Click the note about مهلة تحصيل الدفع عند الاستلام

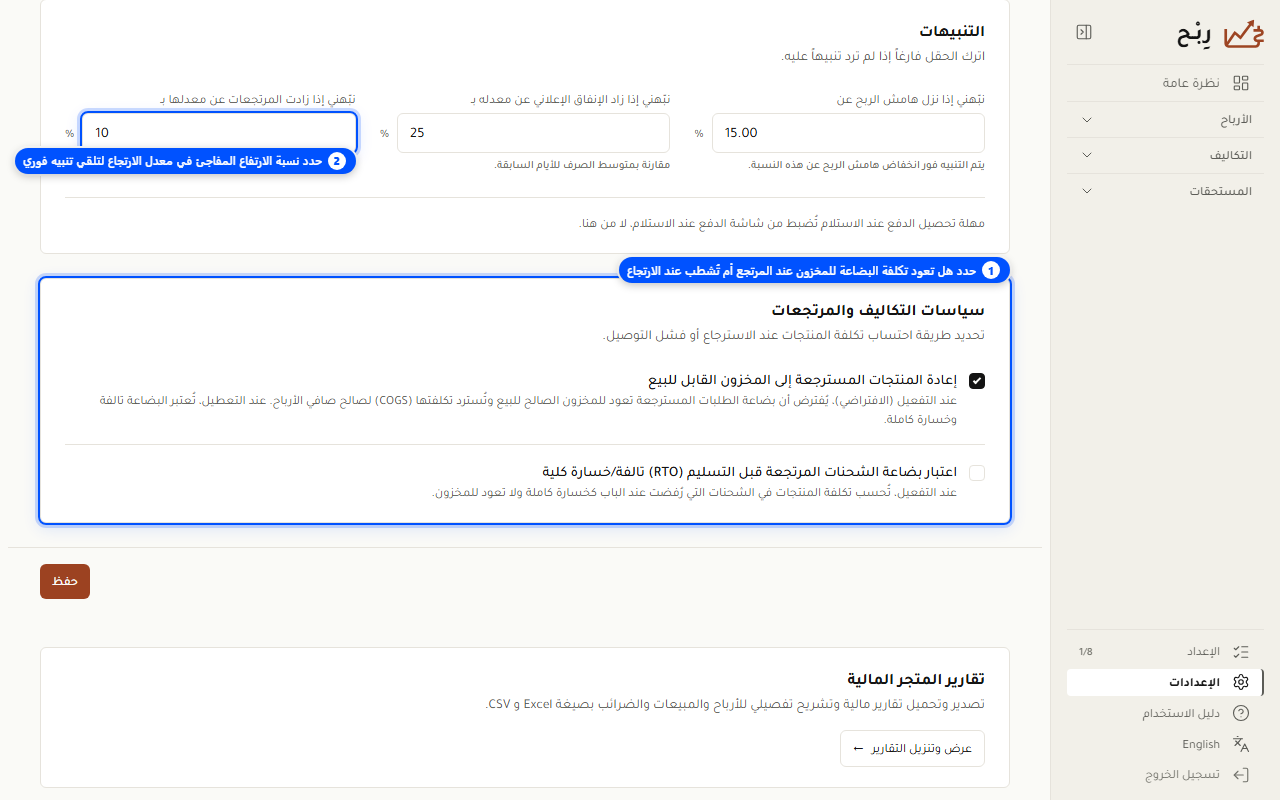coord(782,222)
